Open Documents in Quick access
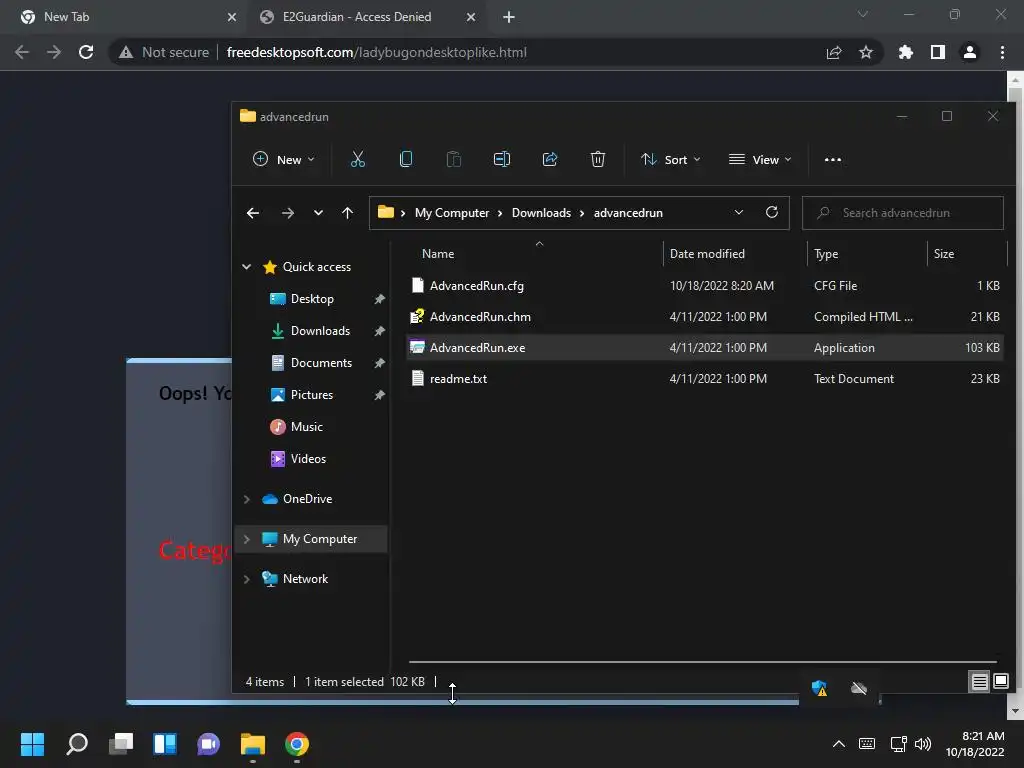This screenshot has height=768, width=1024. tap(321, 363)
